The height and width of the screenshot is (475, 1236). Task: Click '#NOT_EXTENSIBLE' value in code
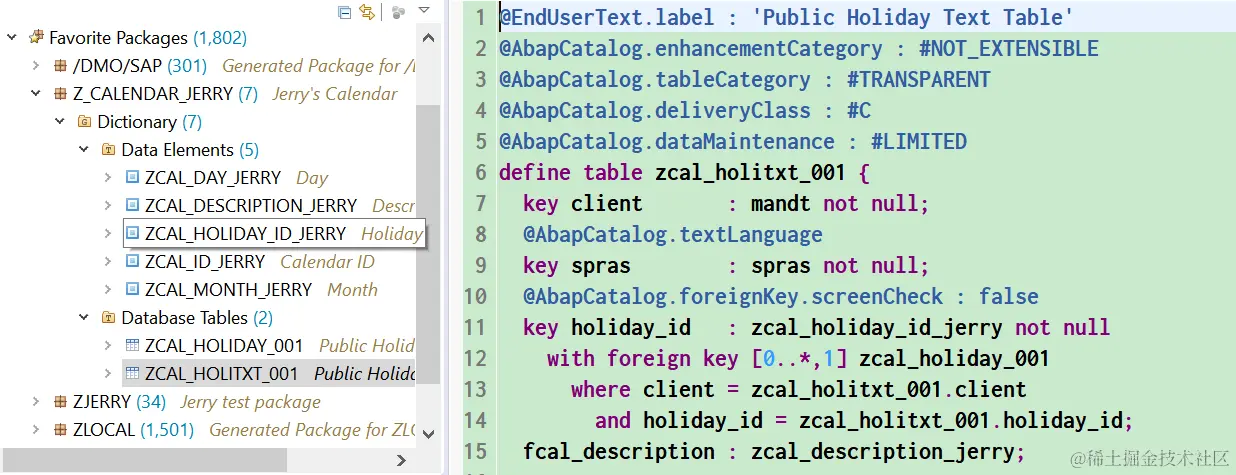point(1009,48)
